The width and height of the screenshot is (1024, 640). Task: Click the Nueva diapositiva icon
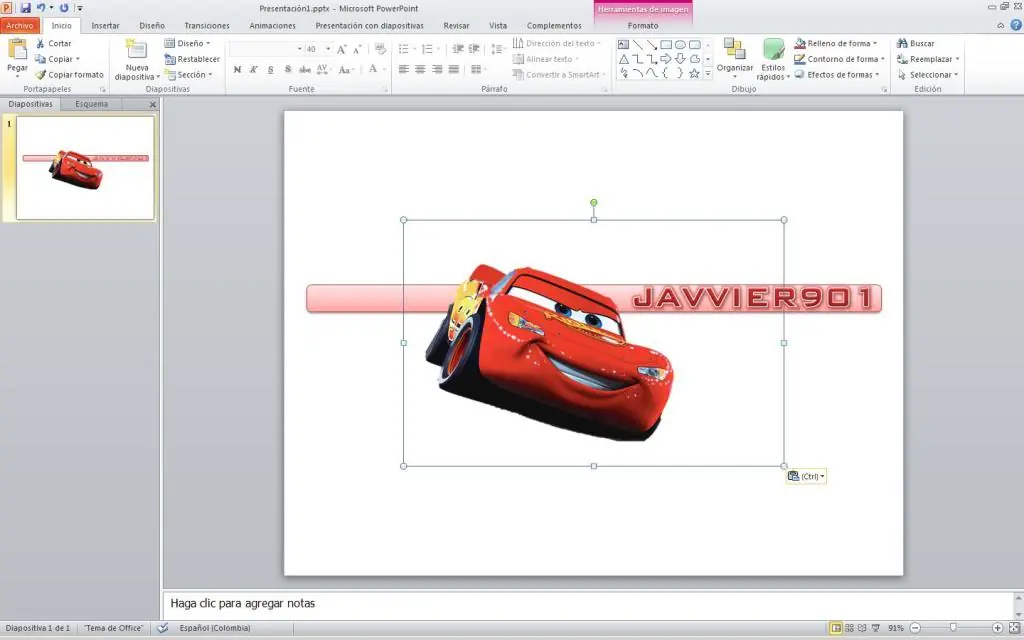pyautogui.click(x=136, y=50)
